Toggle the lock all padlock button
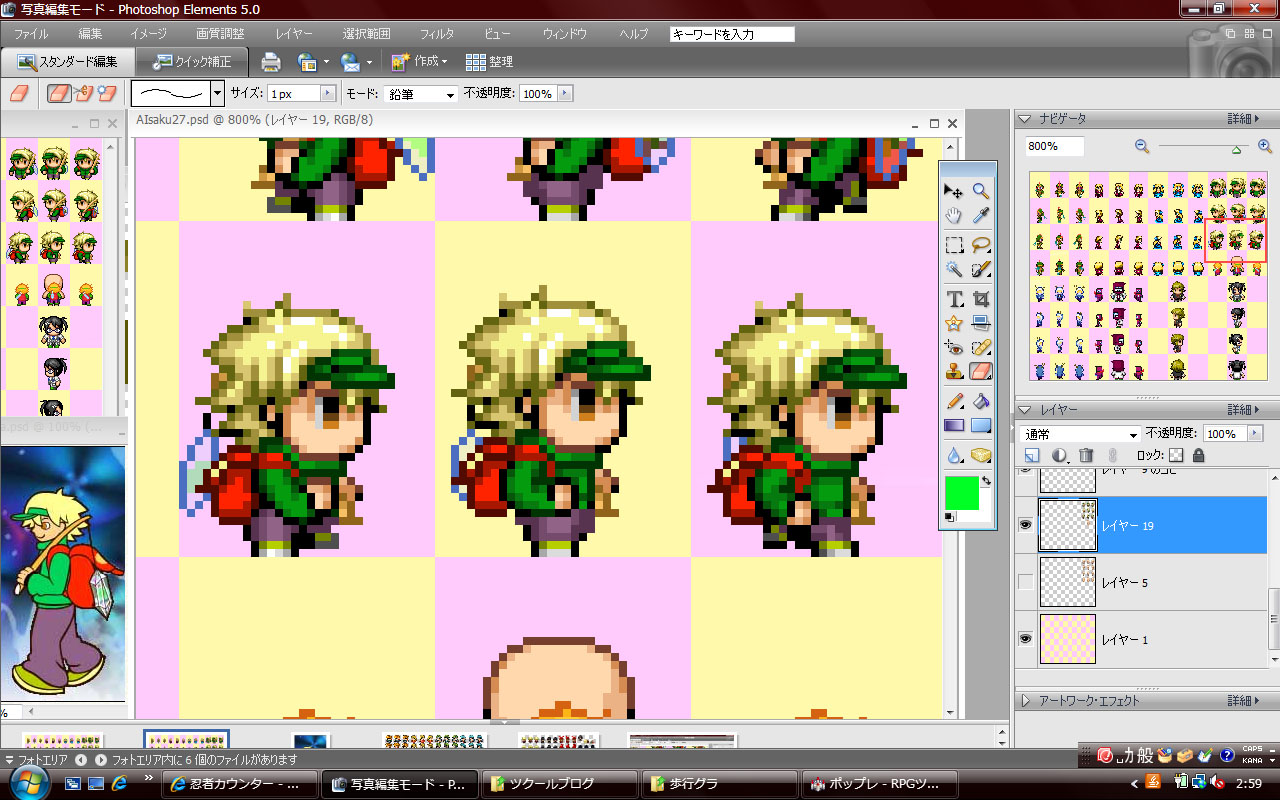The height and width of the screenshot is (800, 1280). [1198, 455]
